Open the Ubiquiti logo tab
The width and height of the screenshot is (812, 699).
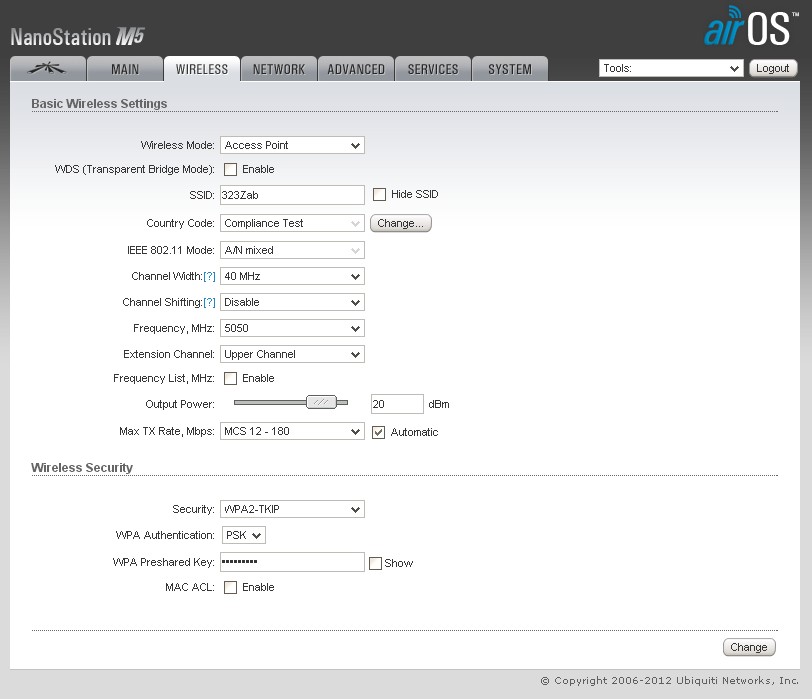[x=47, y=69]
